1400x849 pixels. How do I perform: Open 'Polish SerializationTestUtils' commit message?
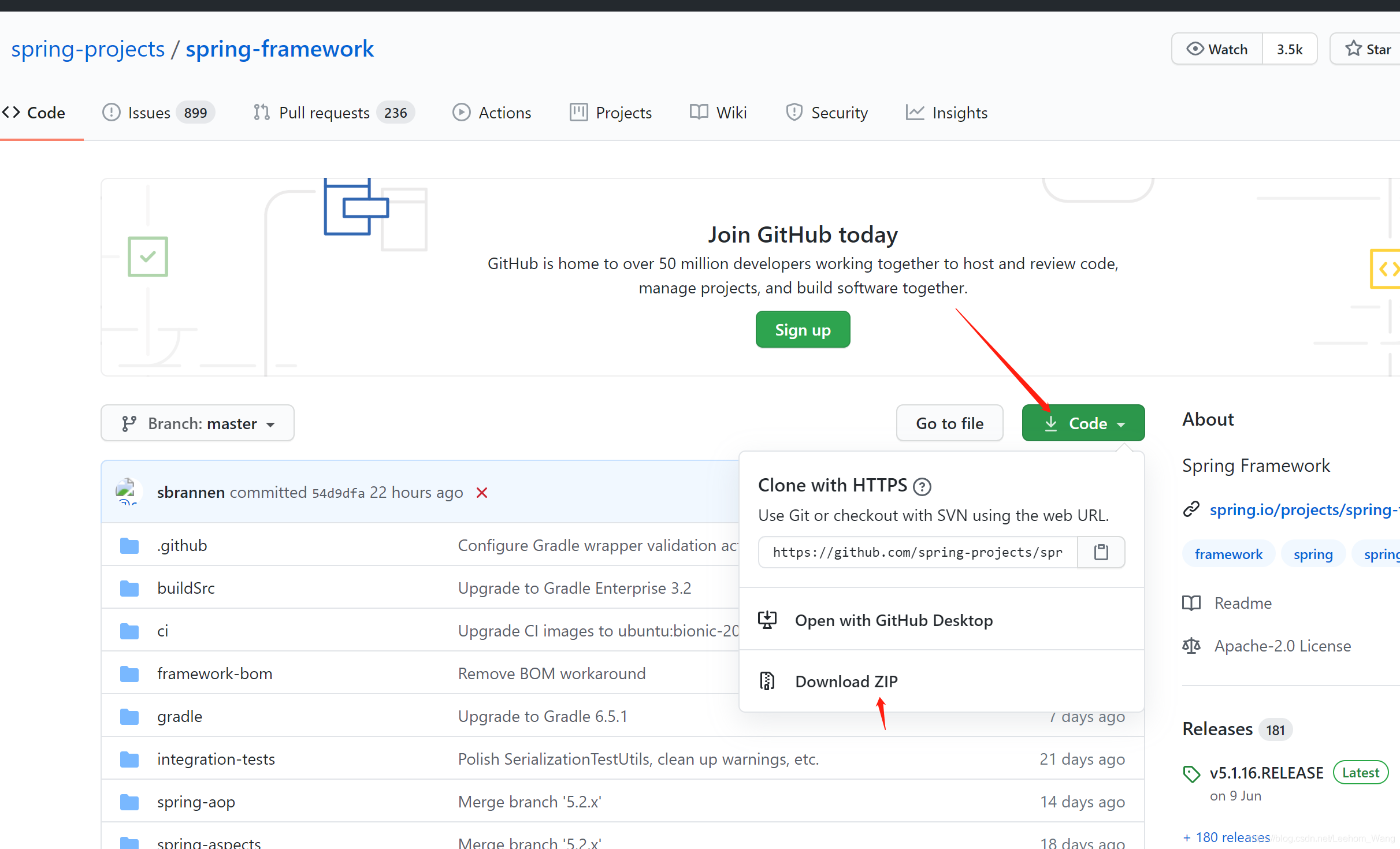(638, 759)
